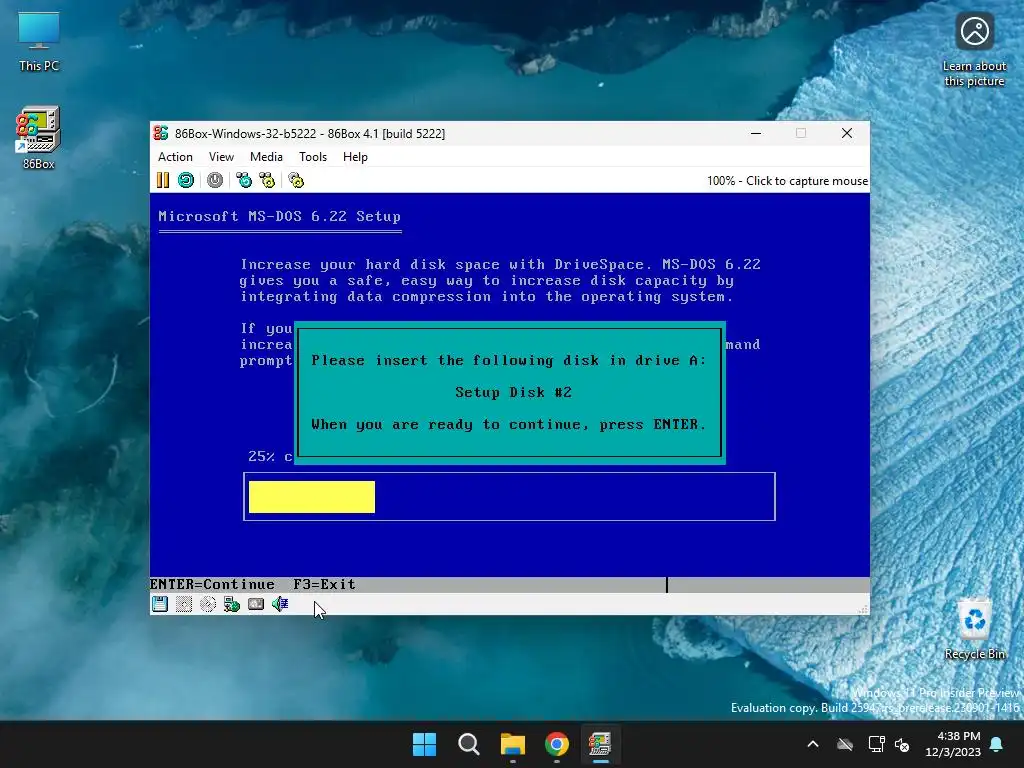The height and width of the screenshot is (768, 1024).
Task: Expand the system tray hidden icons chevron
Action: coord(813,744)
